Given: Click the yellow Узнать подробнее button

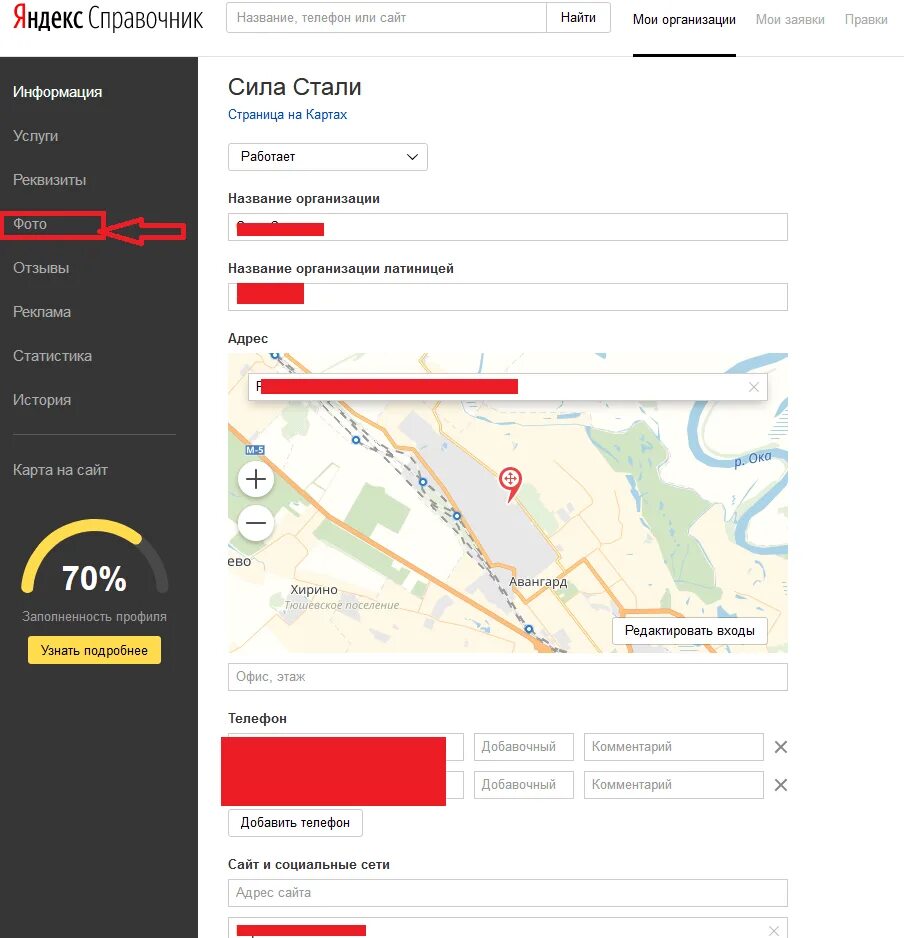Looking at the screenshot, I should (95, 650).
